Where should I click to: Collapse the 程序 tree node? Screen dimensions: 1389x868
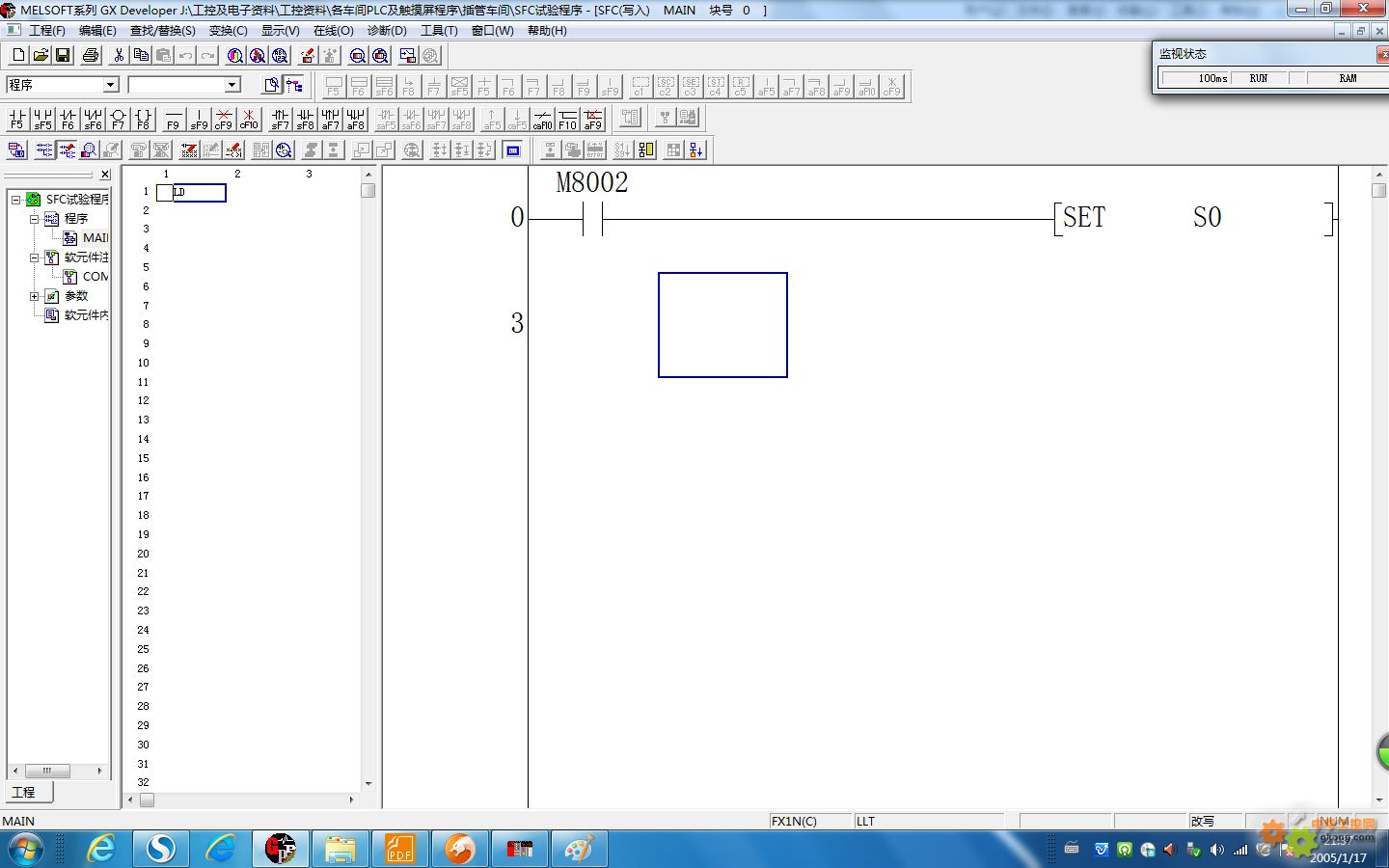(x=34, y=219)
